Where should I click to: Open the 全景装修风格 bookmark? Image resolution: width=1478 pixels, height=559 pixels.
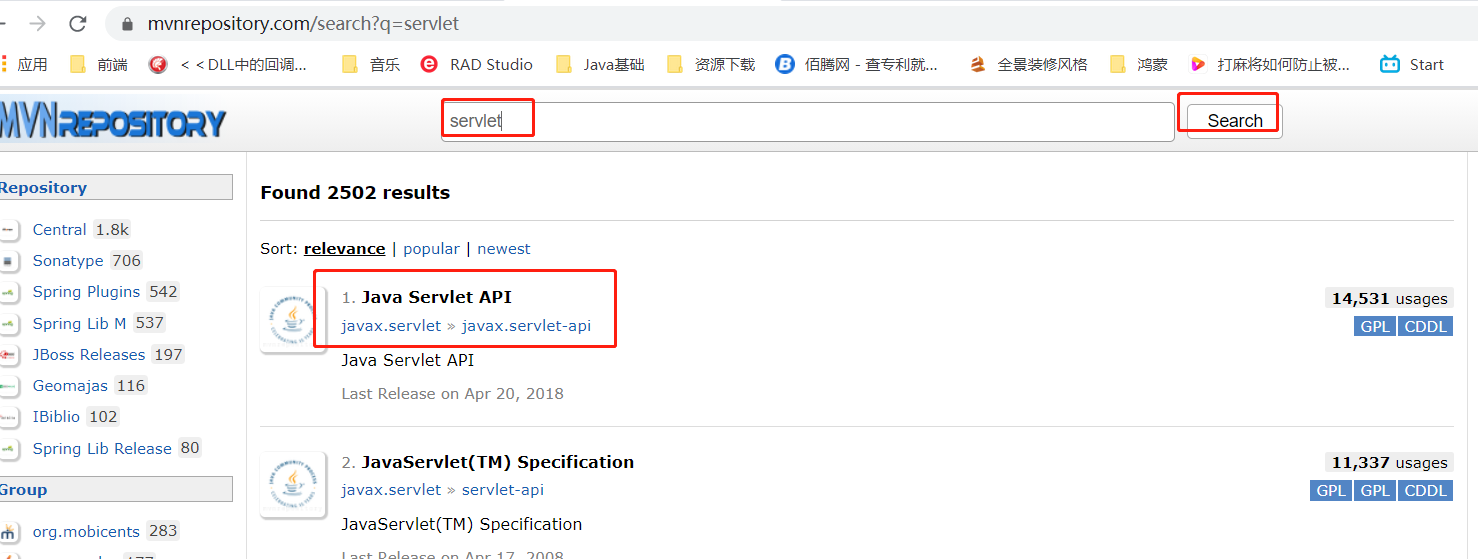pyautogui.click(x=1029, y=64)
